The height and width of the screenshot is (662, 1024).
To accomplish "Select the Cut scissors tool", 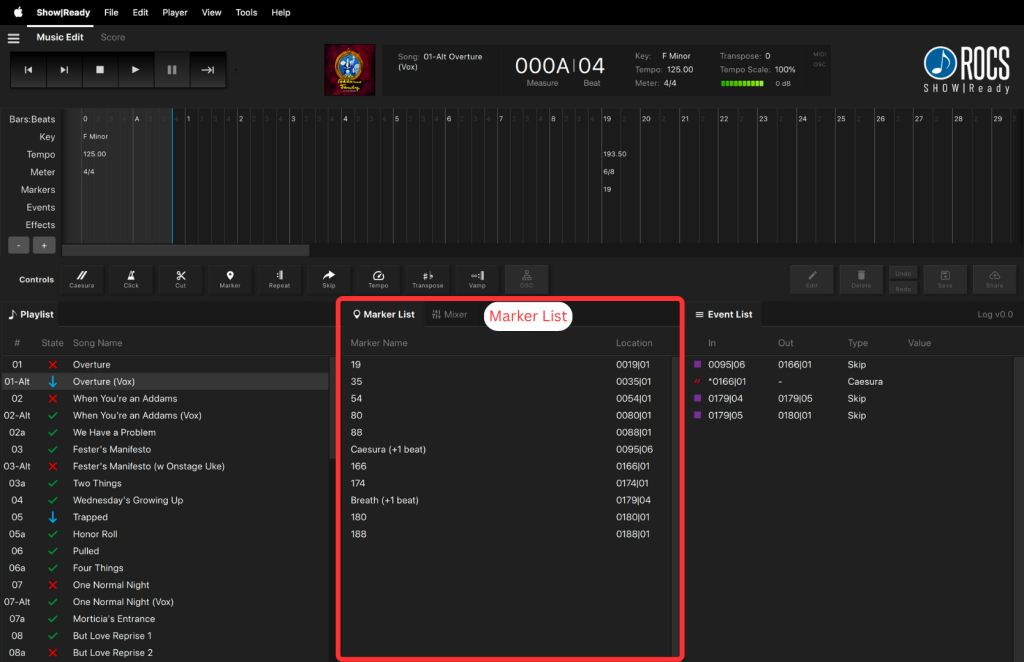I will point(180,279).
